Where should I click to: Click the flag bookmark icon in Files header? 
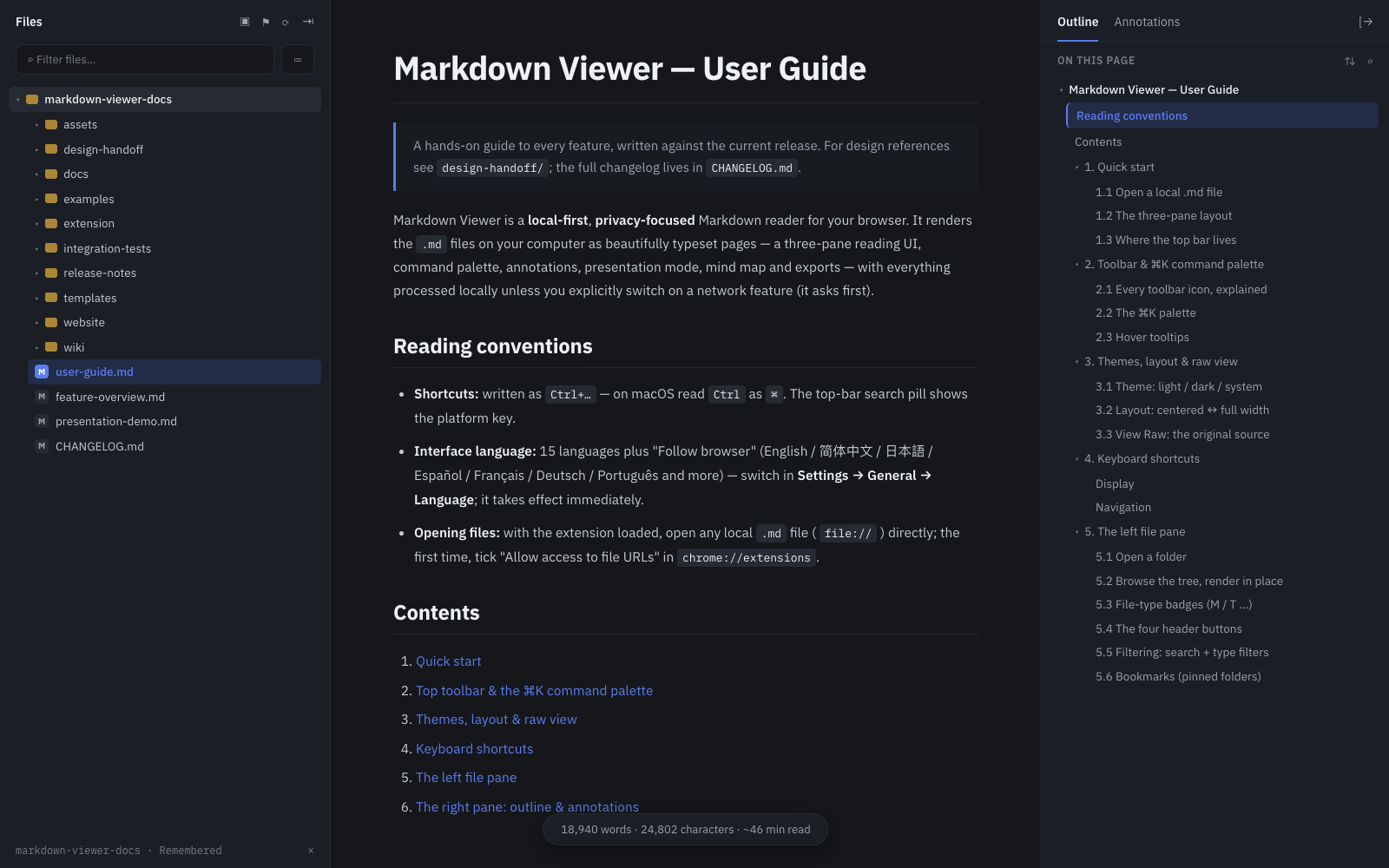[x=266, y=22]
